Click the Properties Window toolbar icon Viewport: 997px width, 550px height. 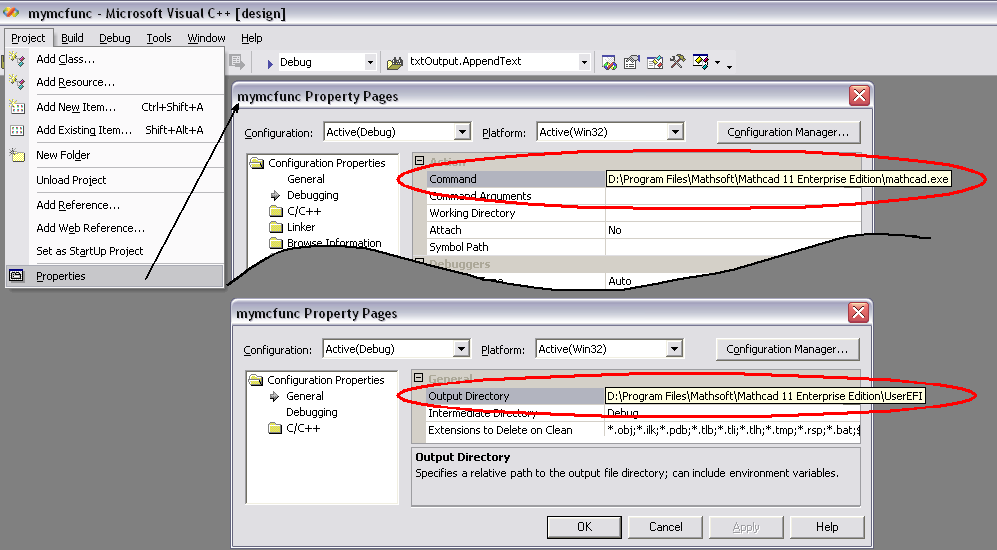[631, 62]
